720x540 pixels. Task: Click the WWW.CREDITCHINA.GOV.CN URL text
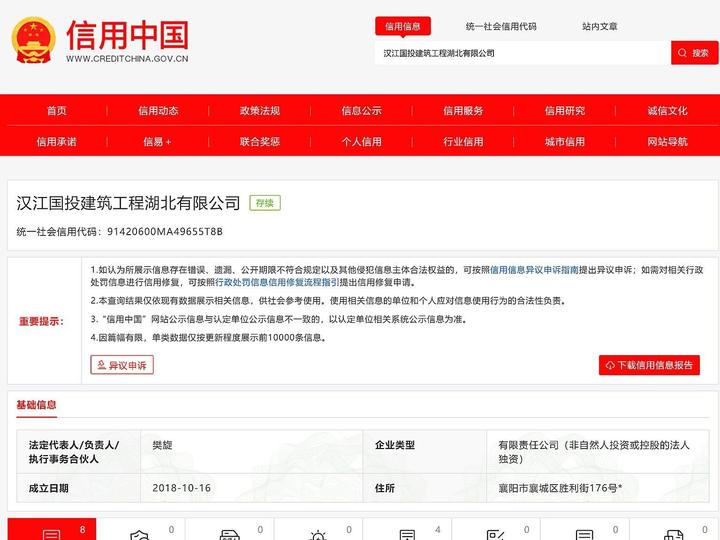(127, 59)
